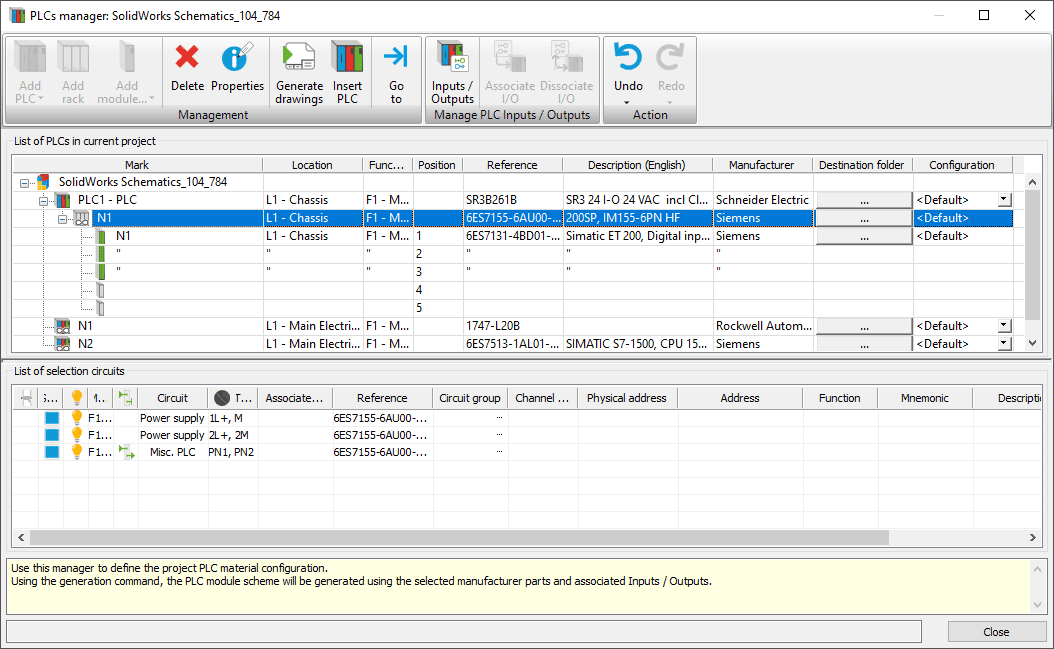Viewport: 1054px width, 649px height.
Task: Select the 1747-L20B reference cell
Action: (x=513, y=326)
